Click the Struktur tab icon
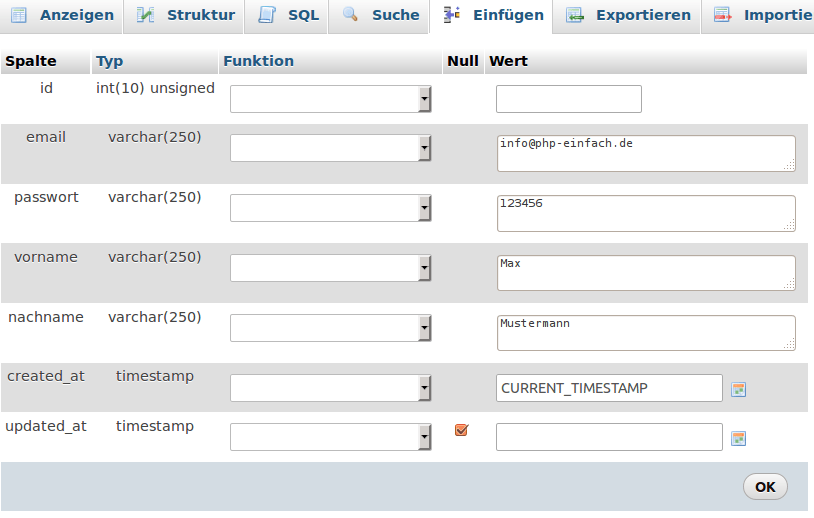Screen dimensions: 814x518 [x=146, y=15]
